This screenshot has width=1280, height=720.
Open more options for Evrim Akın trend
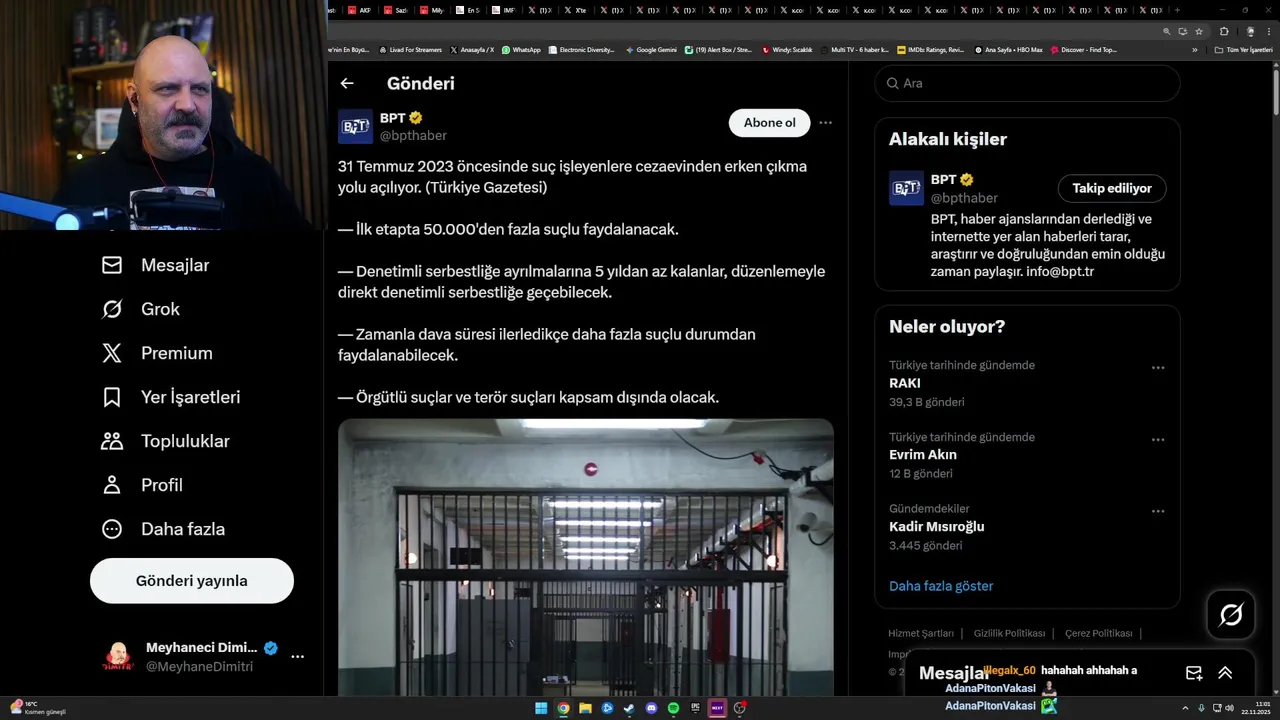1158,440
